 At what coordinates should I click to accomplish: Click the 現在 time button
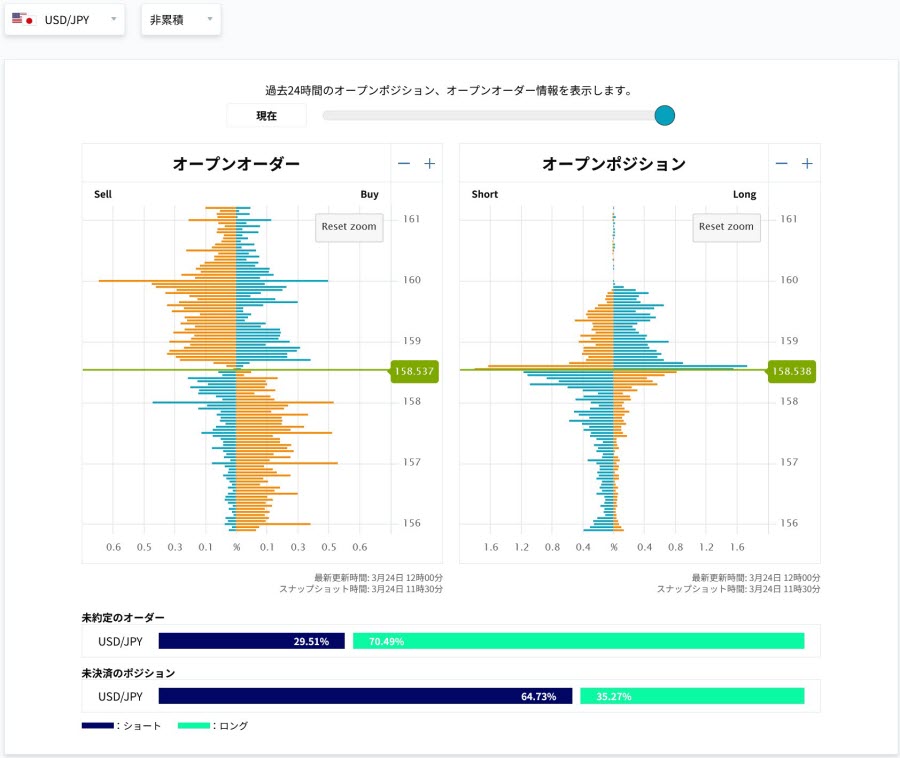(266, 116)
